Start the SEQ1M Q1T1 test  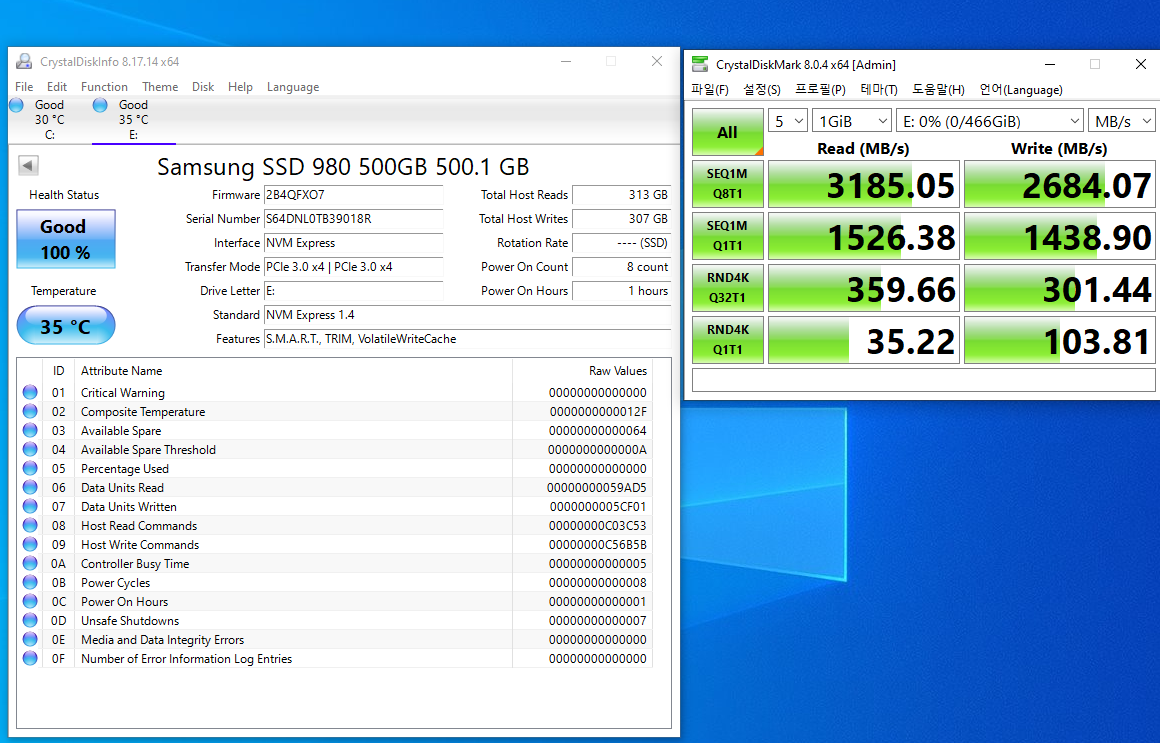tap(727, 235)
